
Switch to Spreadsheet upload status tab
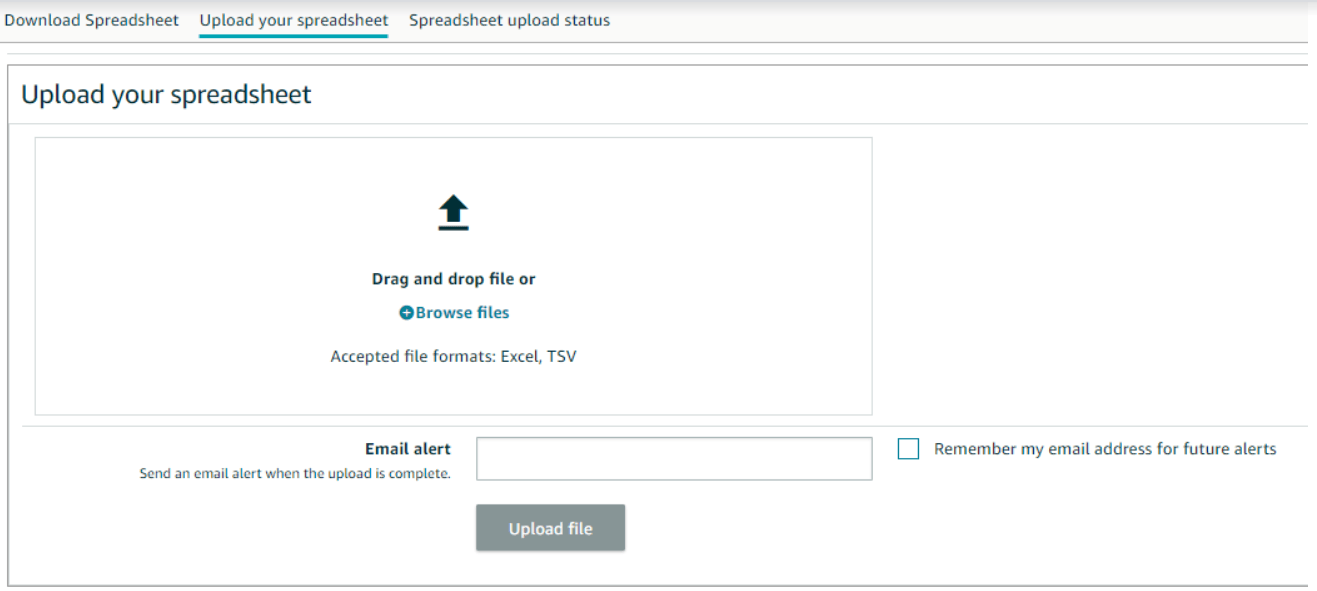click(x=509, y=20)
